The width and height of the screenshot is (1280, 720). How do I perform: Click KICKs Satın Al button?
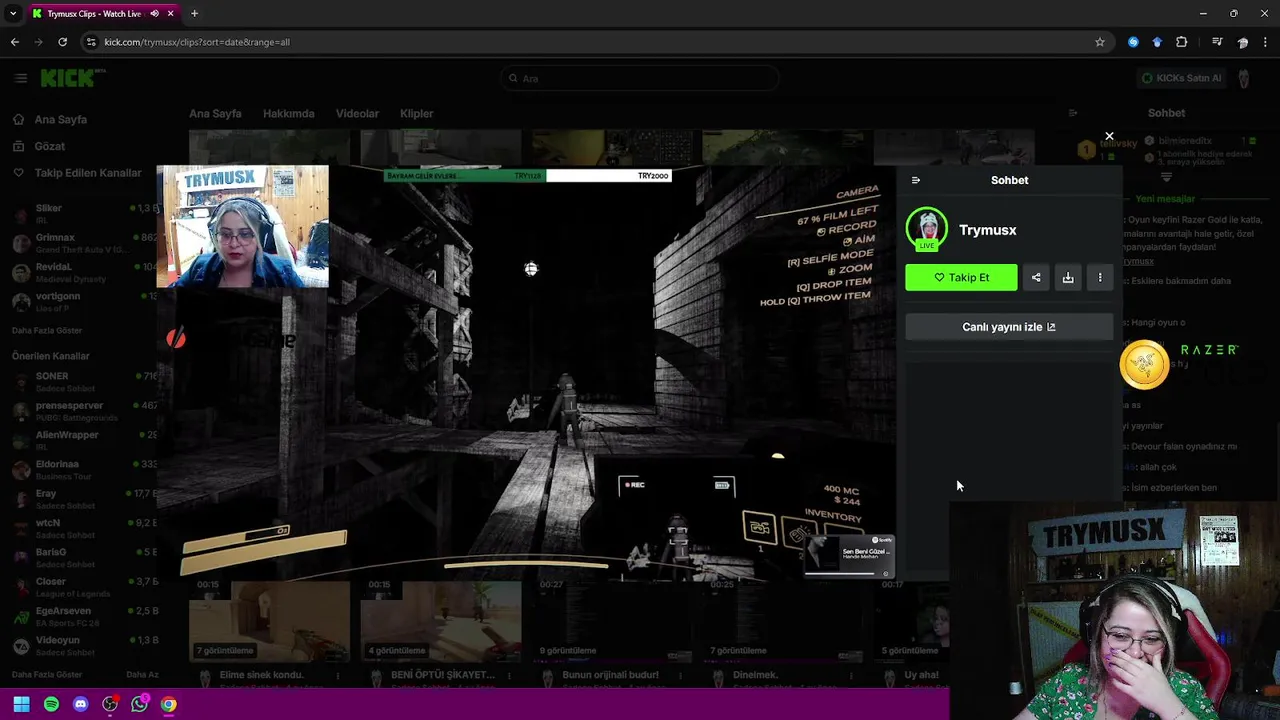click(1181, 78)
